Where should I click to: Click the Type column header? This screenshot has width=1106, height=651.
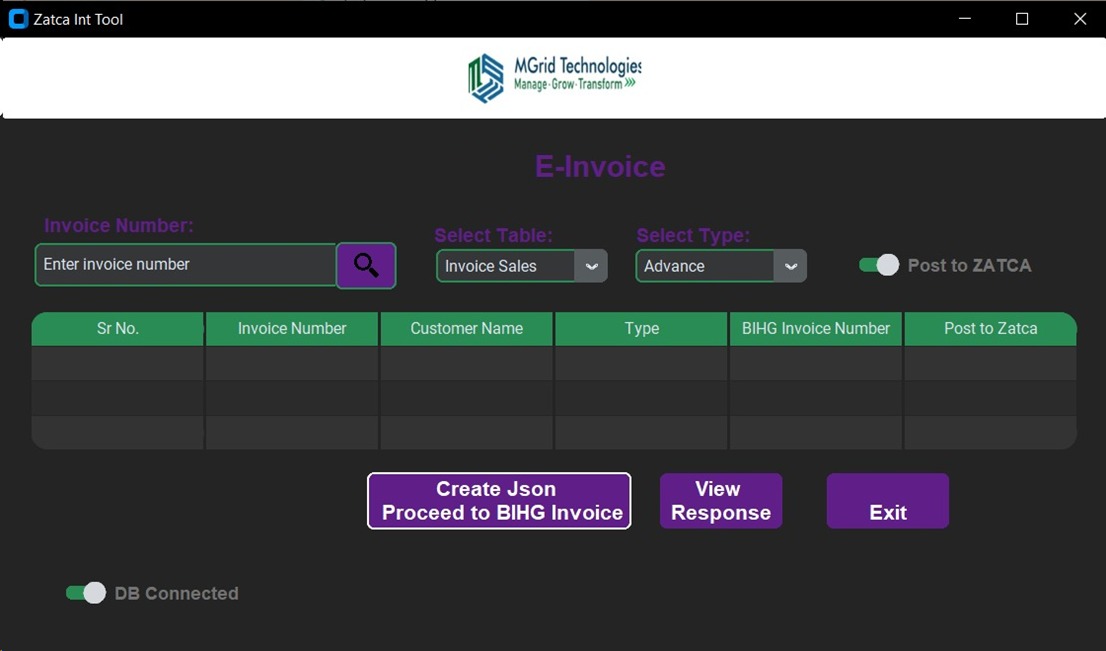coord(641,329)
